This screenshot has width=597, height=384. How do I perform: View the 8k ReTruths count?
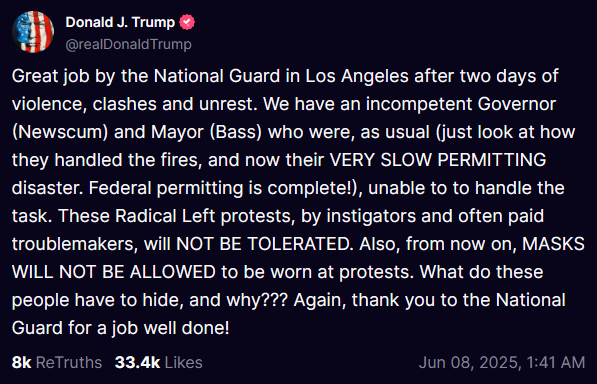(x=21, y=362)
